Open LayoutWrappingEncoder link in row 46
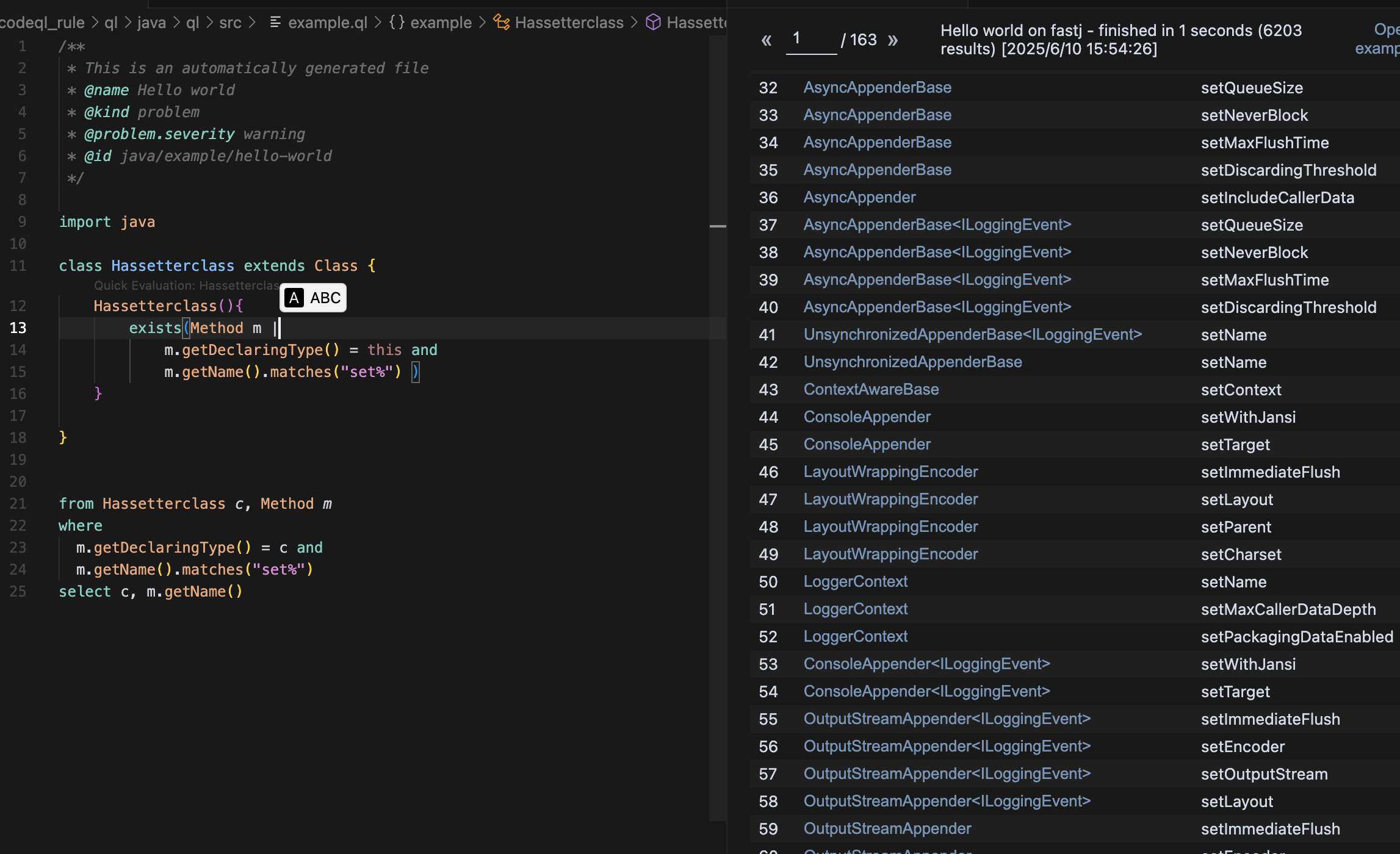The height and width of the screenshot is (854, 1400). (x=890, y=472)
